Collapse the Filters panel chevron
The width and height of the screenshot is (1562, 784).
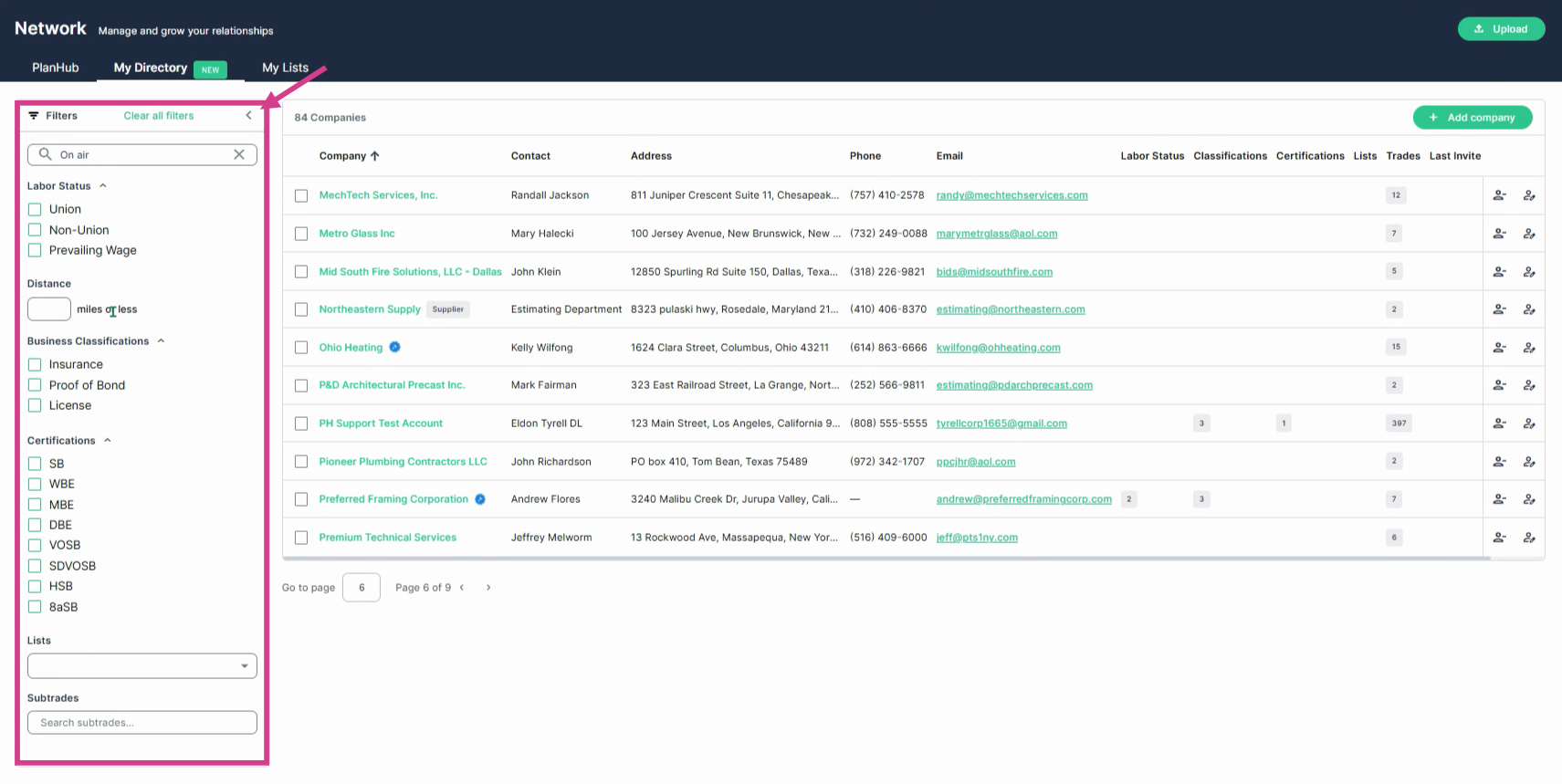[x=248, y=115]
